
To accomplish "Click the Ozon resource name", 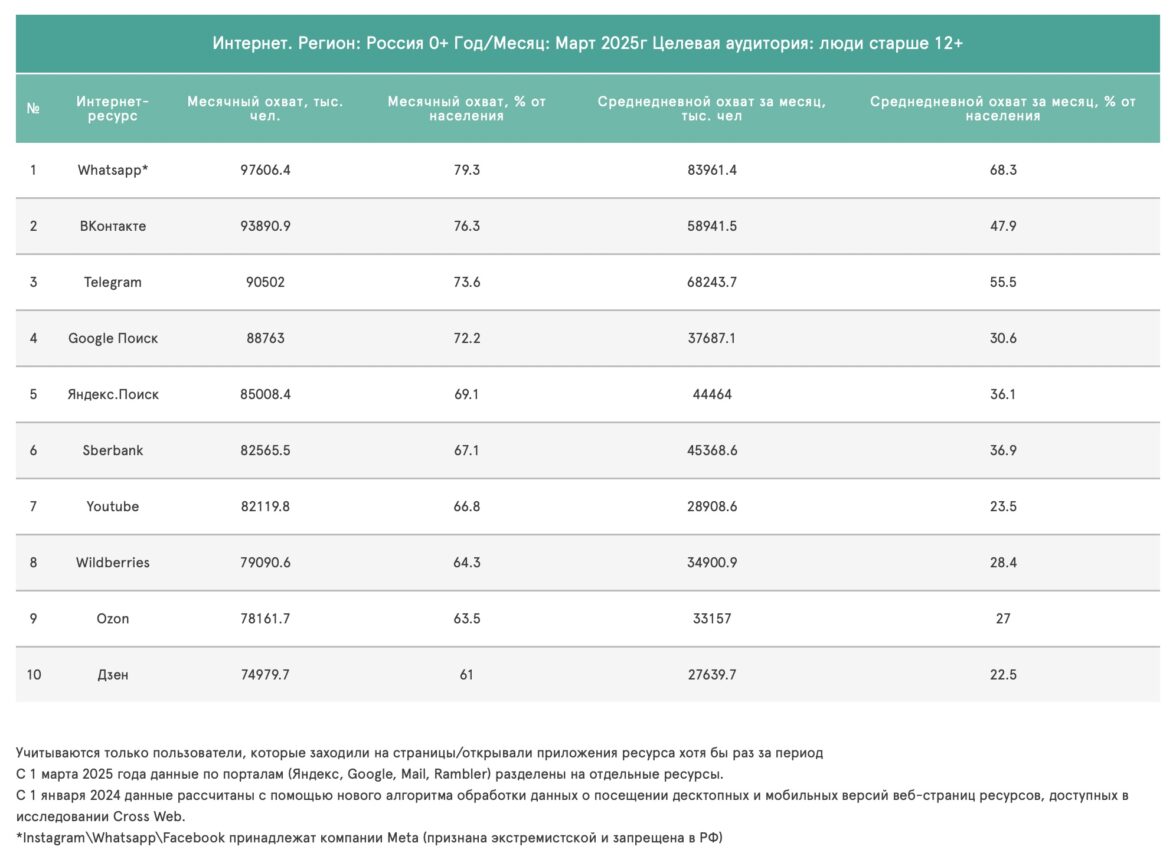I will [113, 618].
